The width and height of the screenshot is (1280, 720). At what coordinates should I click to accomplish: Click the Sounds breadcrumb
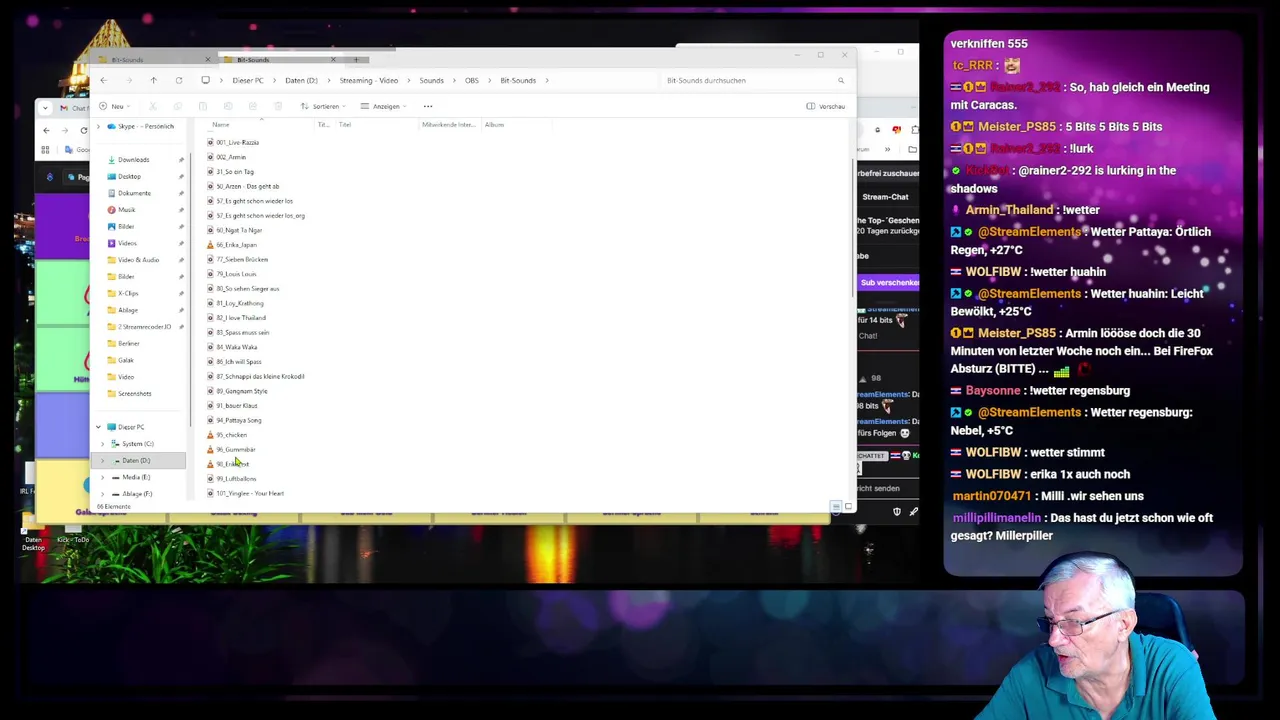(x=431, y=80)
